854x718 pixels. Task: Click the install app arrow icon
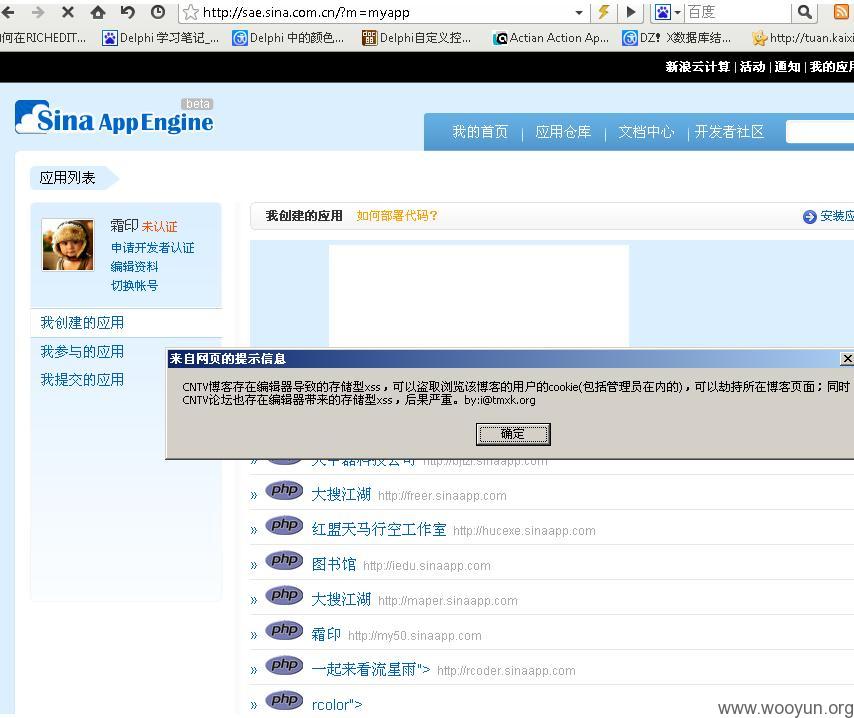(809, 217)
